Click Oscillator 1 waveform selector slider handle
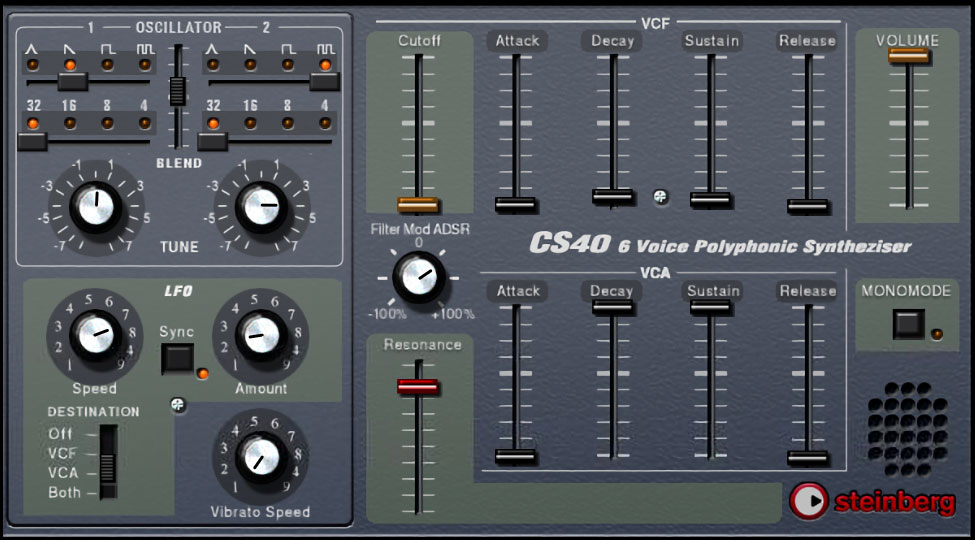The width and height of the screenshot is (975, 540). [73, 81]
